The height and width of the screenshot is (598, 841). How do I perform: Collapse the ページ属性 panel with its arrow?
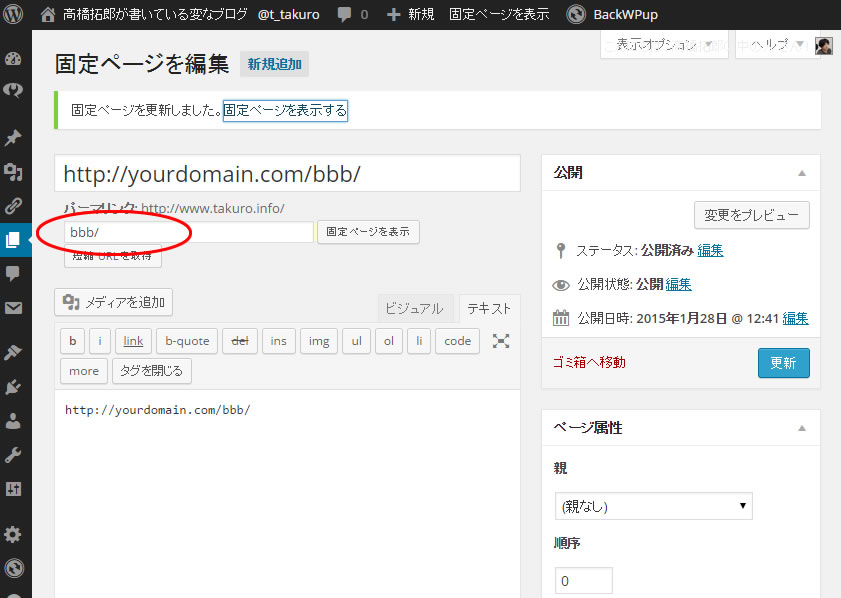(801, 428)
